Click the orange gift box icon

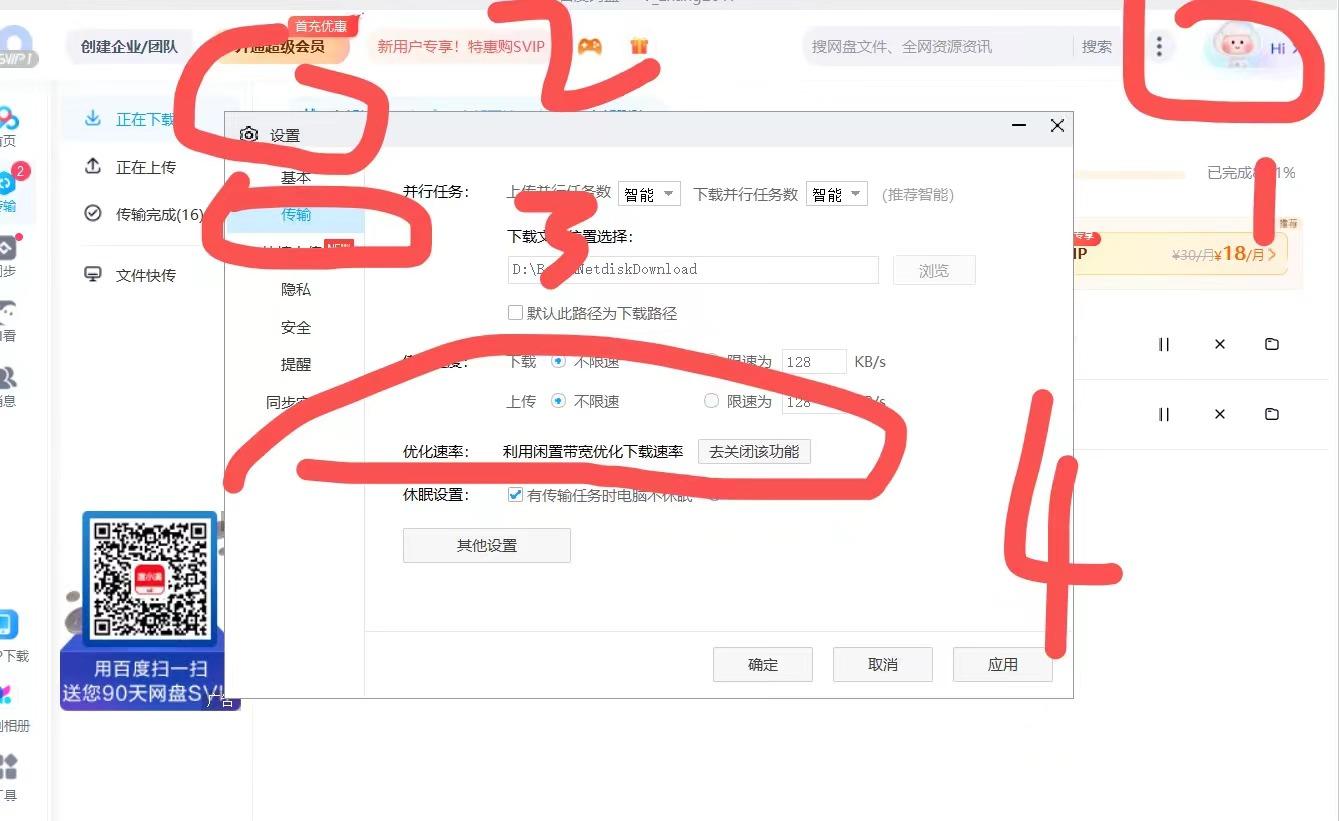pyautogui.click(x=639, y=46)
